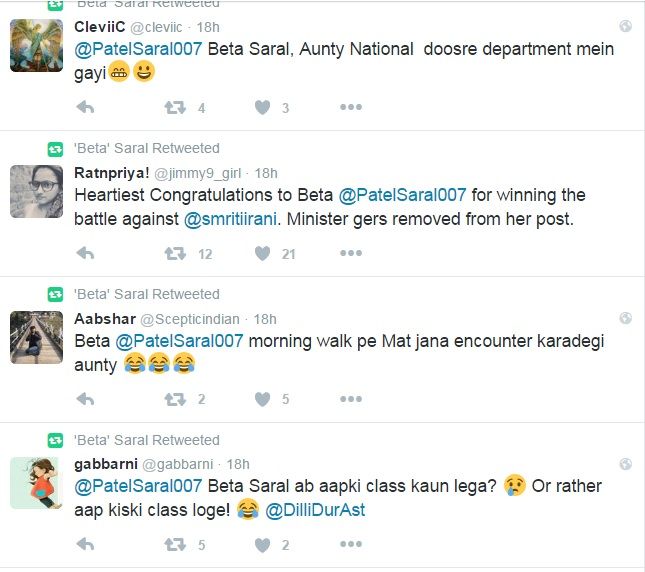Viewport: 645px width, 572px height.
Task: Like Ratnpriya's tweet with 21 likes
Action: click(x=262, y=254)
